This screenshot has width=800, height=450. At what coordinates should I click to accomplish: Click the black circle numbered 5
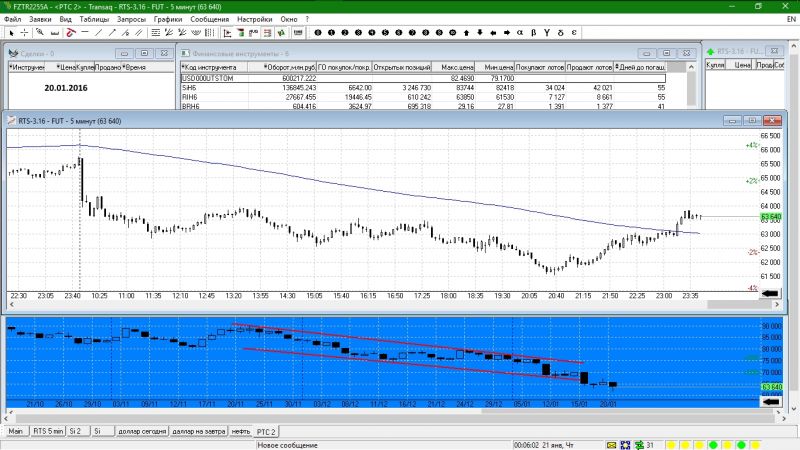tap(385, 33)
